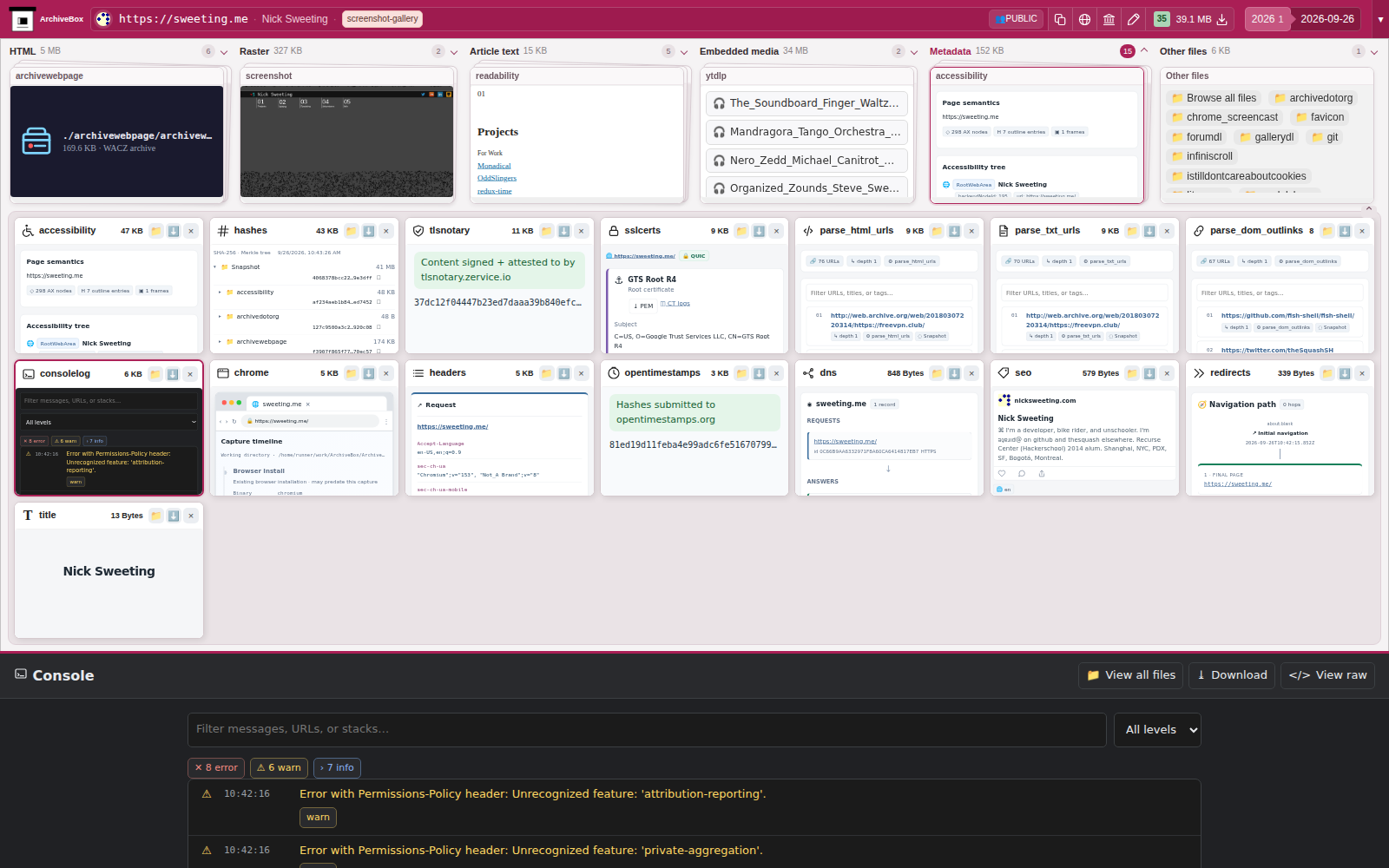The width and height of the screenshot is (1389, 868).
Task: Open folder icon on title card
Action: pyautogui.click(x=156, y=516)
